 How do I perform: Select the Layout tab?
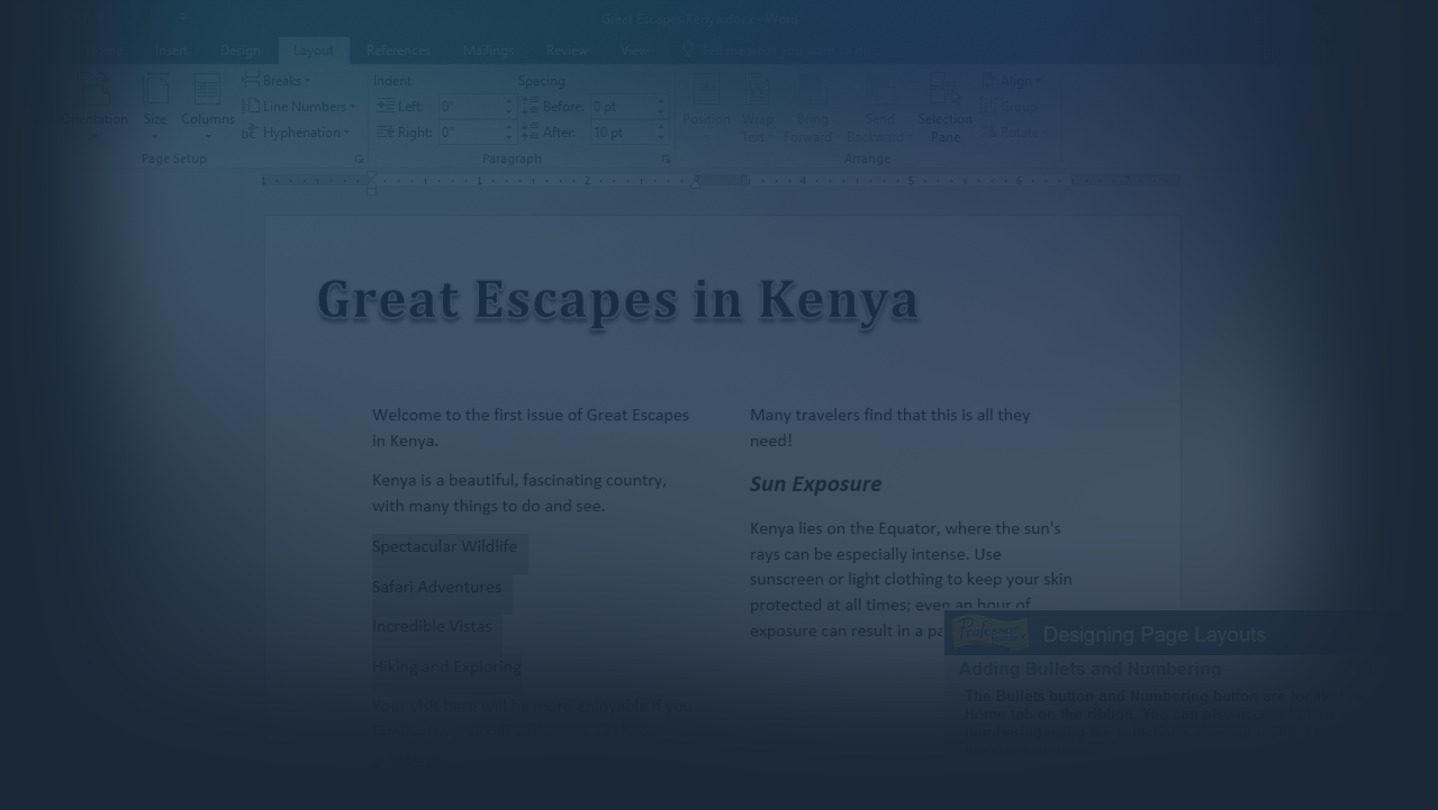314,50
